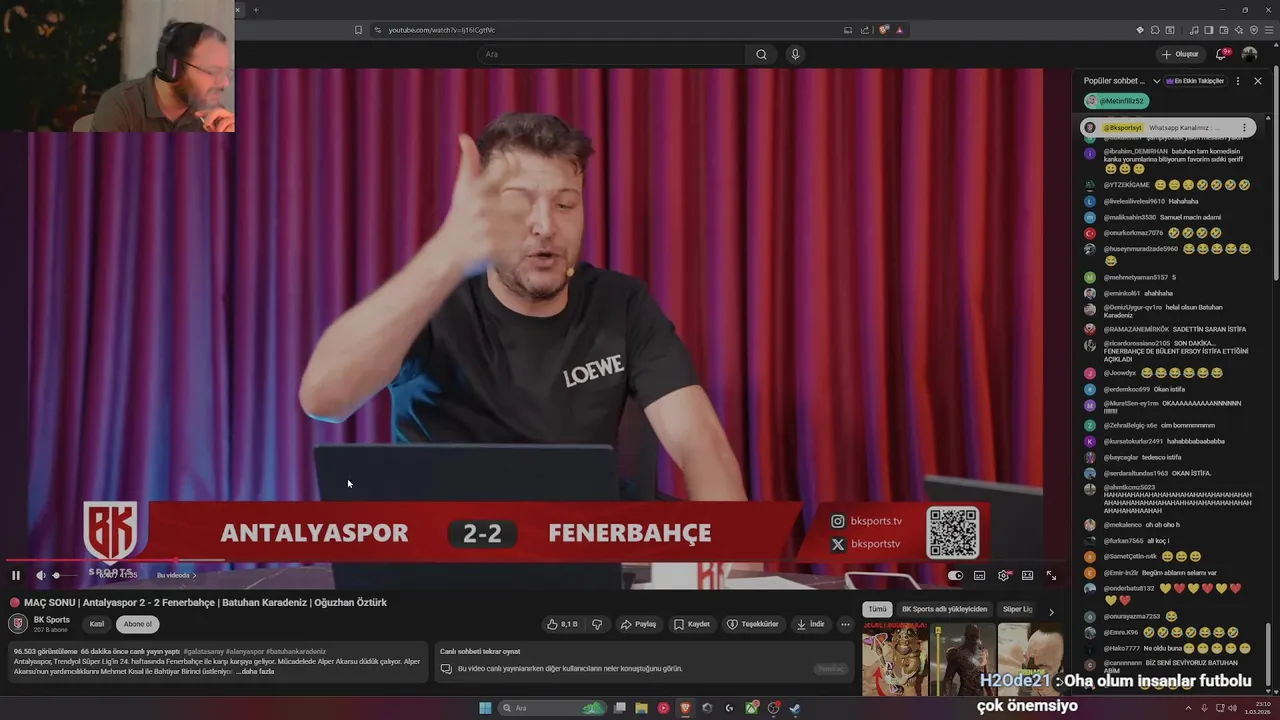Adjust the video volume slider
The height and width of the screenshot is (720, 1280).
63,575
